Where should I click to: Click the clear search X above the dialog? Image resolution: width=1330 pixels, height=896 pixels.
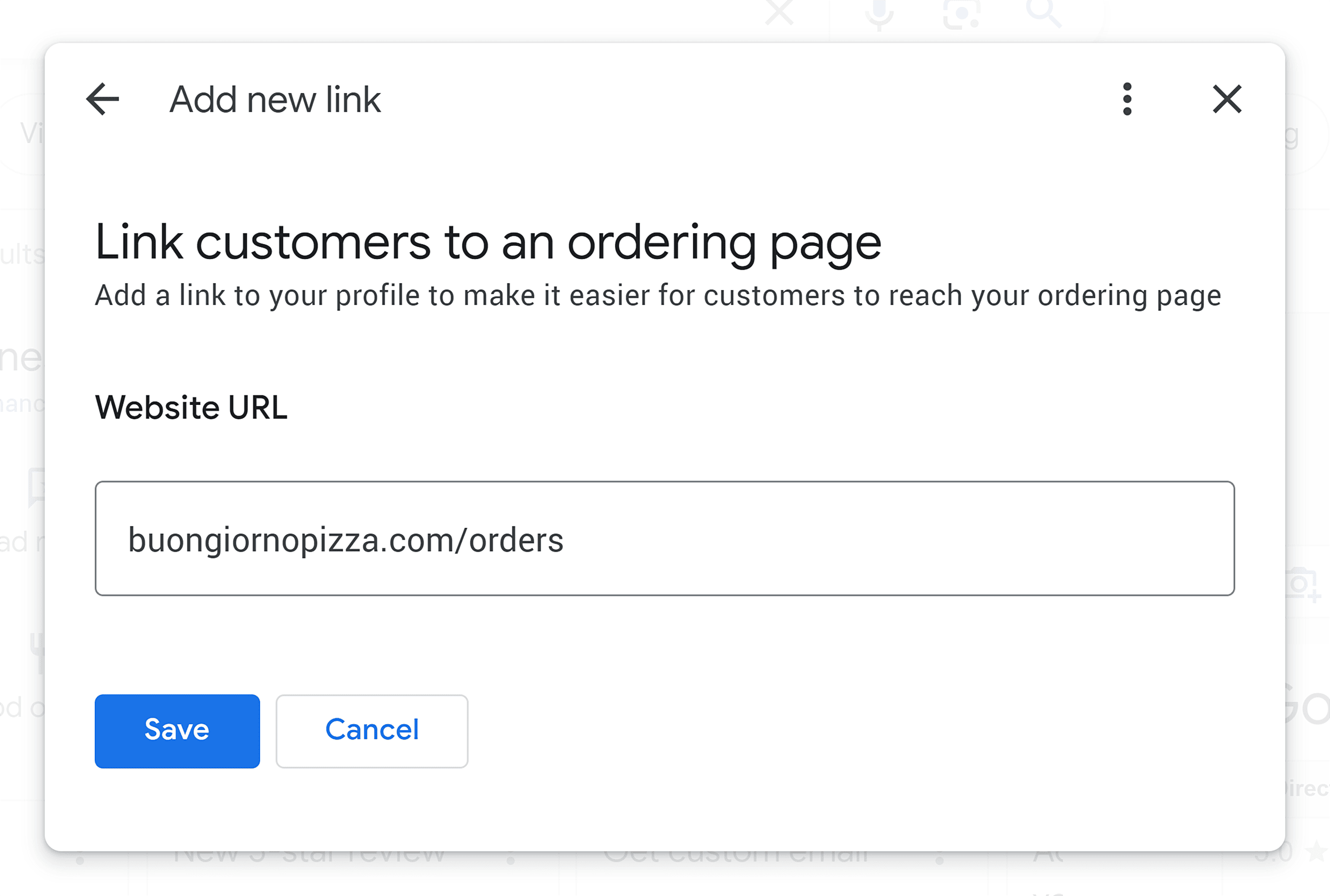779,13
